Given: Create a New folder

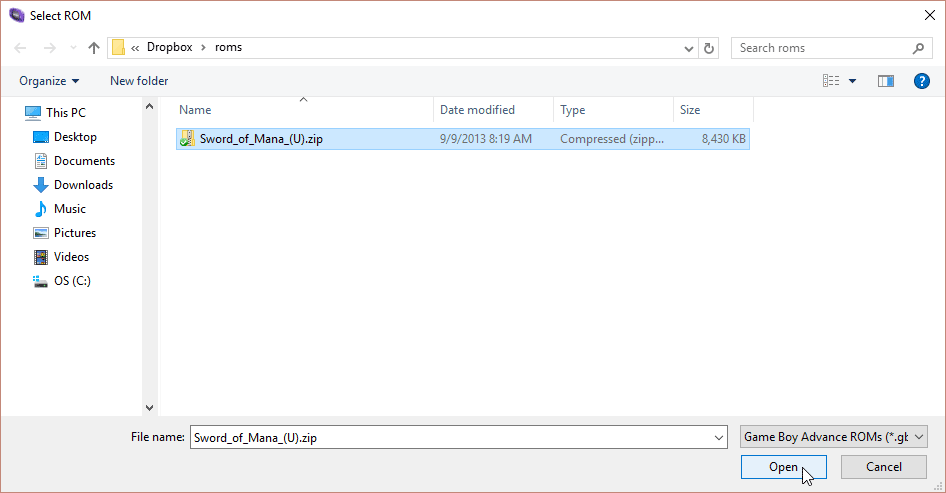Looking at the screenshot, I should pyautogui.click(x=139, y=81).
